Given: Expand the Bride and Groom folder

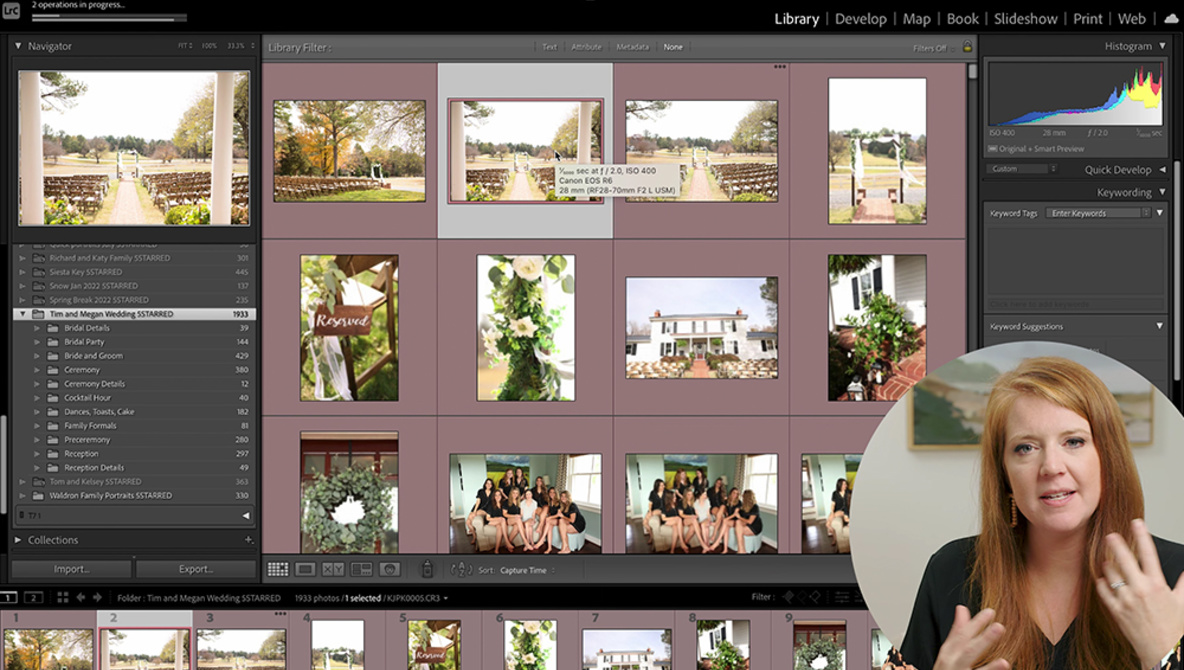Looking at the screenshot, I should [37, 356].
